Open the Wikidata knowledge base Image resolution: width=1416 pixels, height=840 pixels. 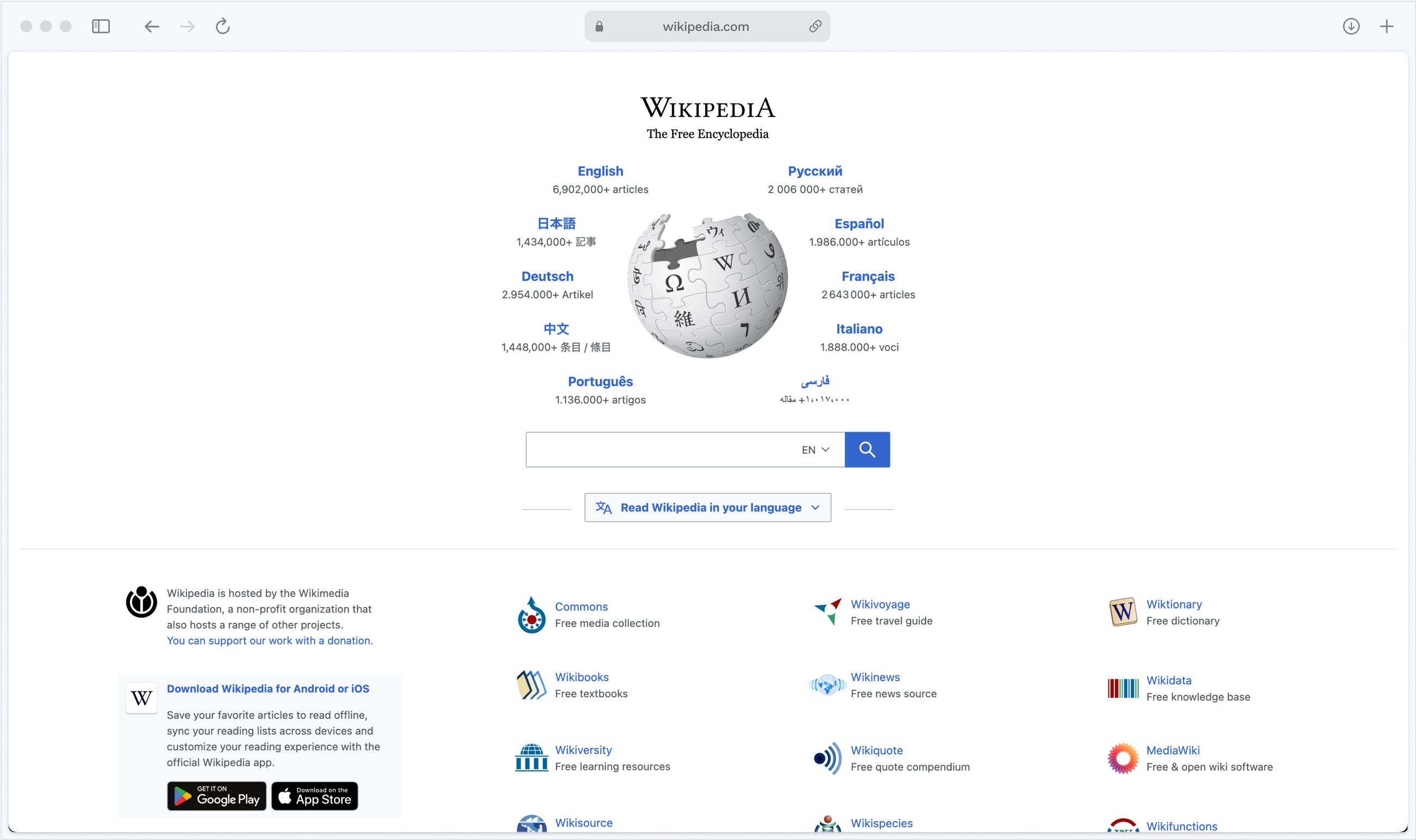pos(1168,680)
